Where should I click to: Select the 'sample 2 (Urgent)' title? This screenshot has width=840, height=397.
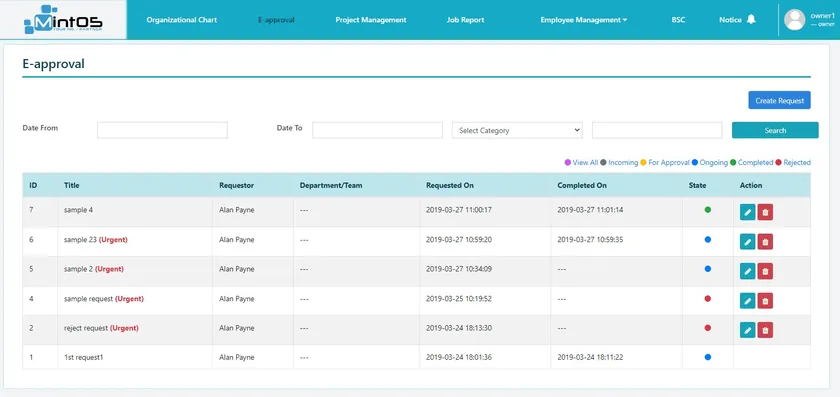pos(94,269)
